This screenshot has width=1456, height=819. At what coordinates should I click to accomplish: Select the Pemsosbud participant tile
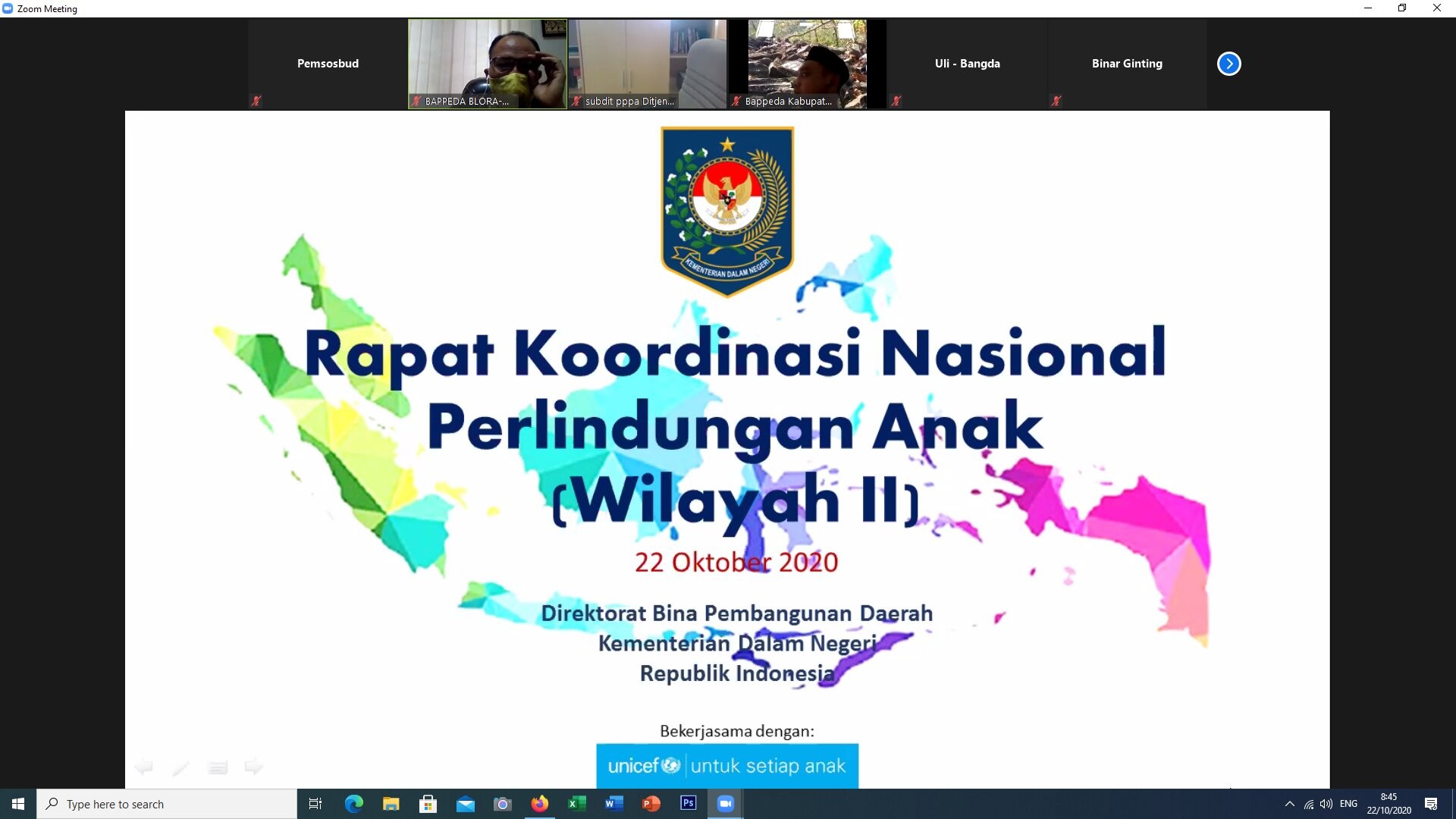pyautogui.click(x=328, y=64)
